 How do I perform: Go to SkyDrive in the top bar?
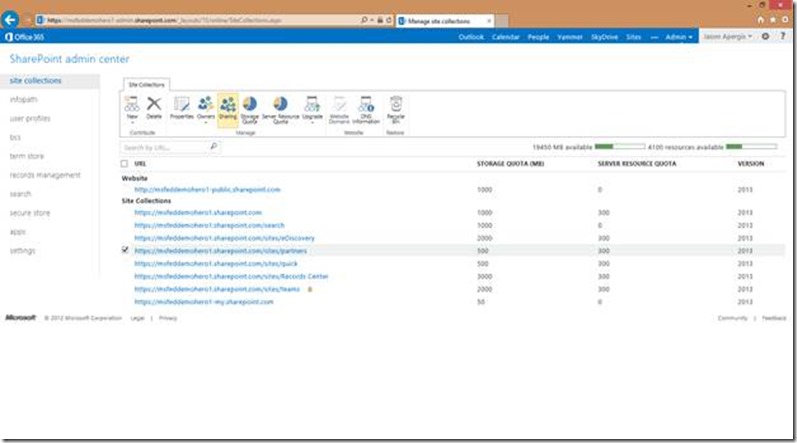(604, 37)
